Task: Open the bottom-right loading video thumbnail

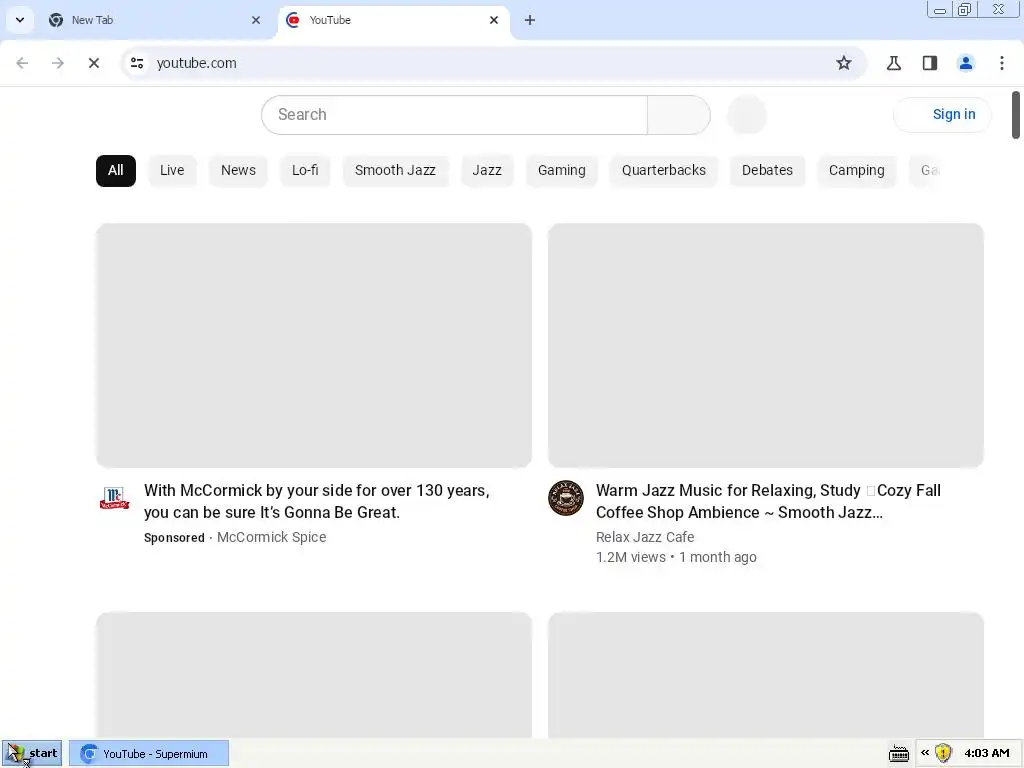Action: tap(765, 675)
